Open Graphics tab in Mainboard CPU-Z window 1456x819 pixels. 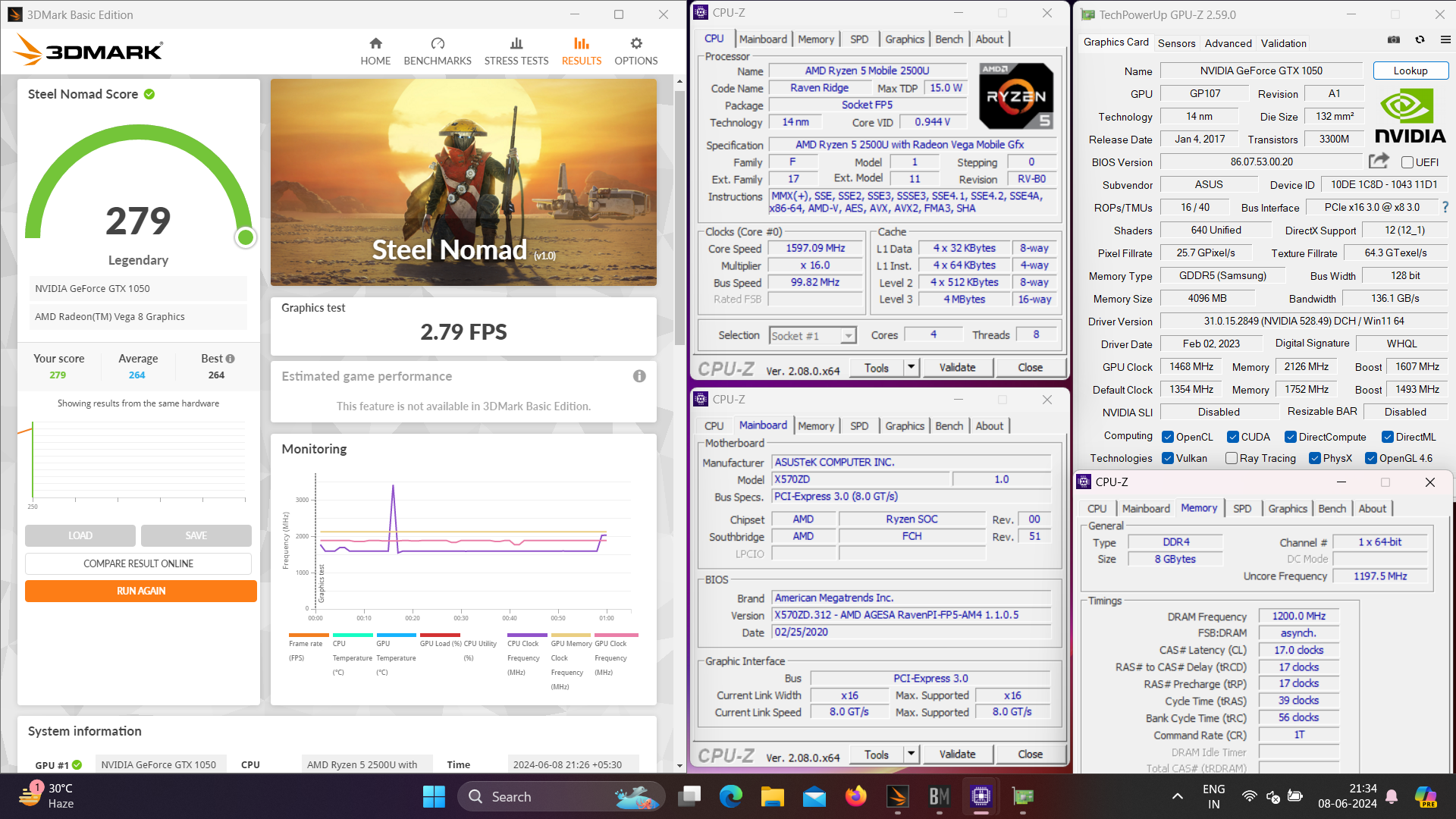coord(905,426)
